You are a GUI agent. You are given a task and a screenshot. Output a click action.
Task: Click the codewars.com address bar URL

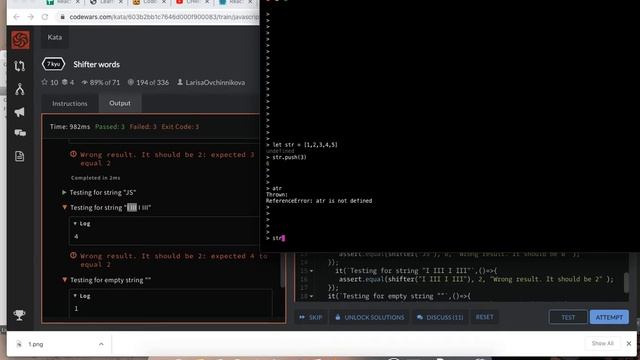(x=163, y=17)
